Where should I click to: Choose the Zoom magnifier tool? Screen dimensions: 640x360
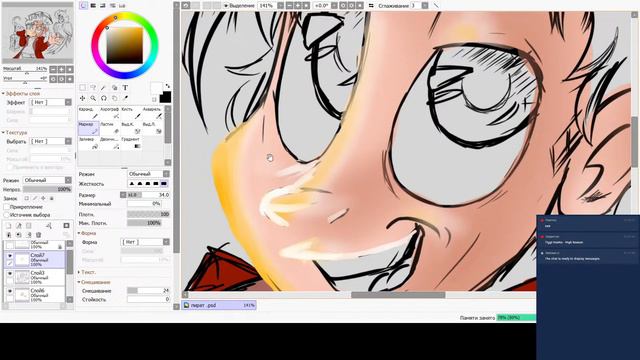click(93, 98)
